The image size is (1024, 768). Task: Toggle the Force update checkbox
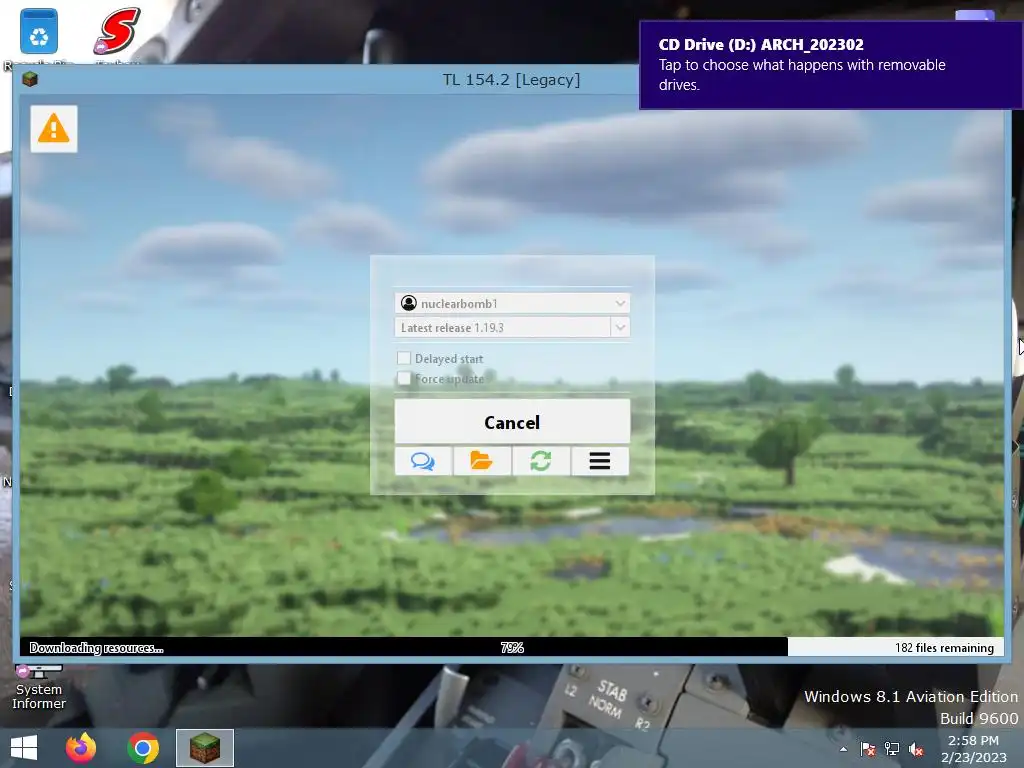(404, 378)
